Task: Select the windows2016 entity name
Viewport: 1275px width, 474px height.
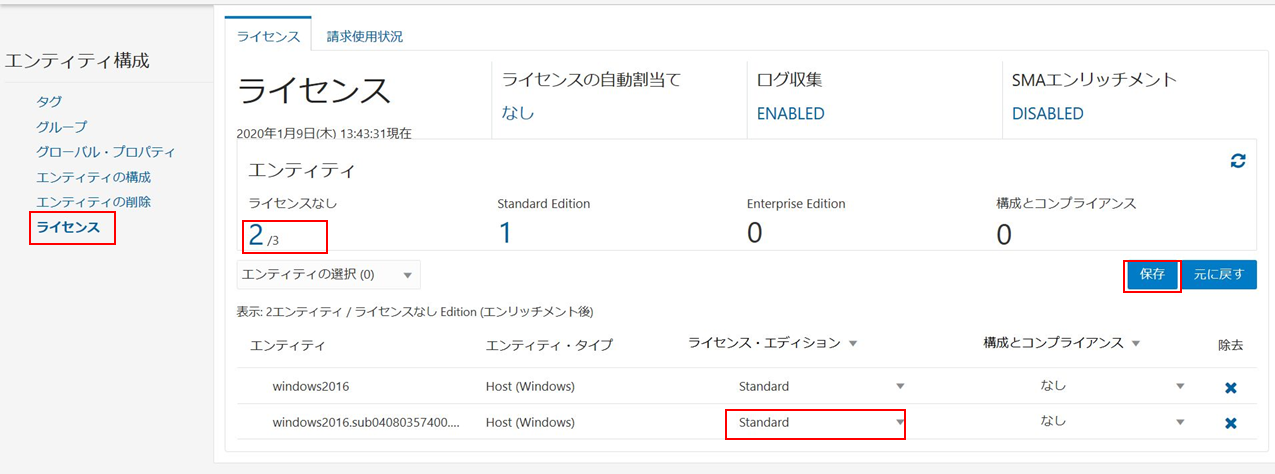Action: pyautogui.click(x=311, y=386)
